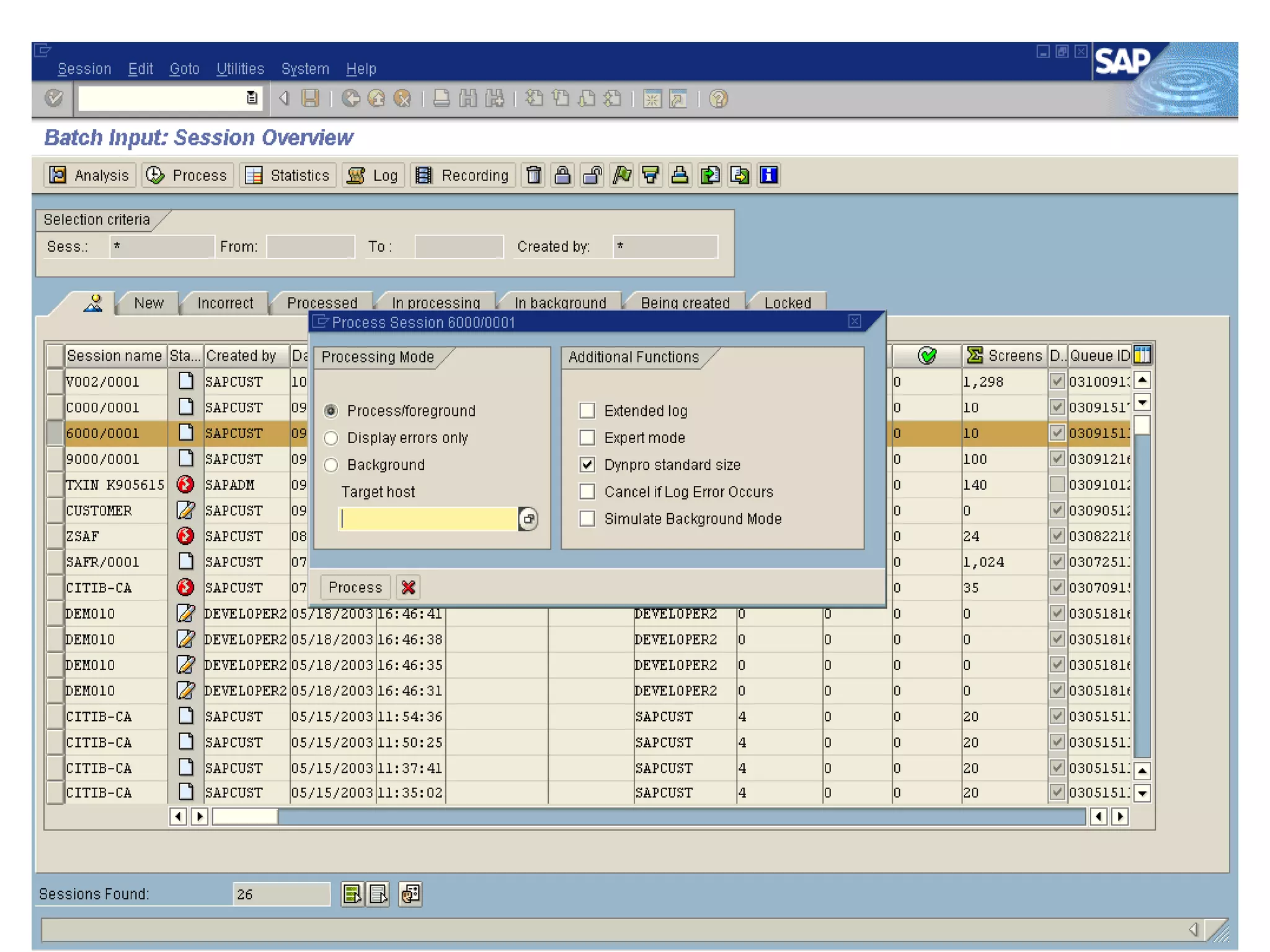
Task: Click the lock session padlock icon
Action: (x=562, y=175)
